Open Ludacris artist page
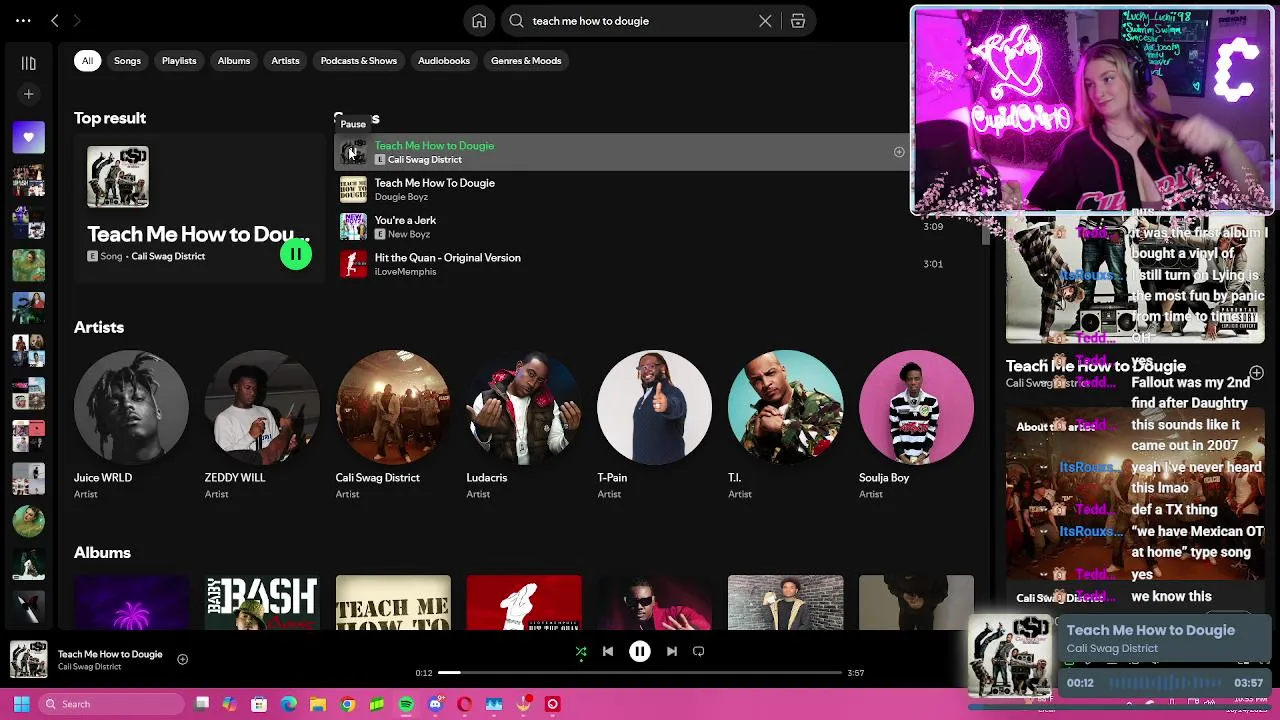The image size is (1280, 720). 524,407
